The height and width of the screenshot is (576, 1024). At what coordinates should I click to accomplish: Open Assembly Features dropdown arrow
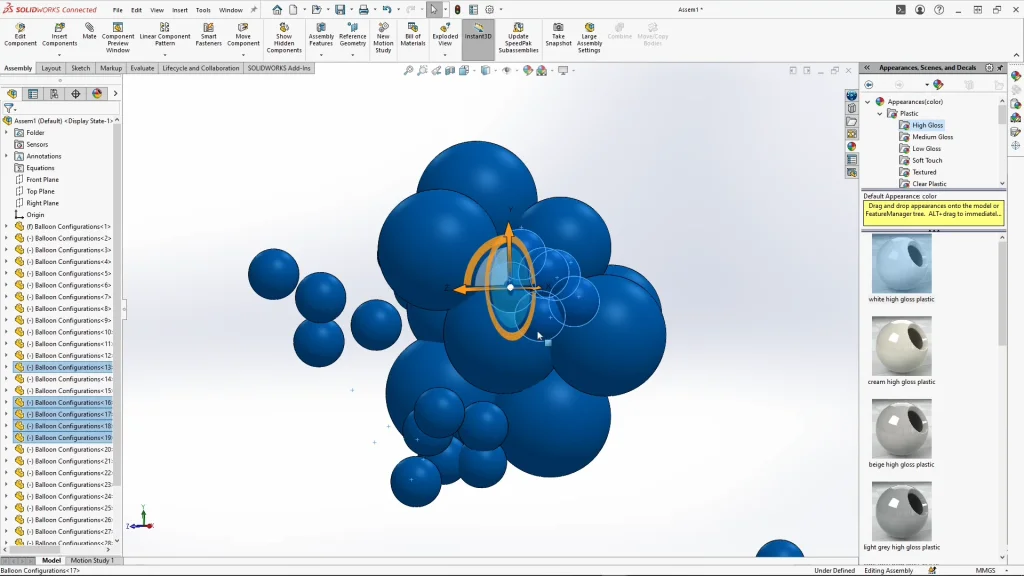point(321,55)
